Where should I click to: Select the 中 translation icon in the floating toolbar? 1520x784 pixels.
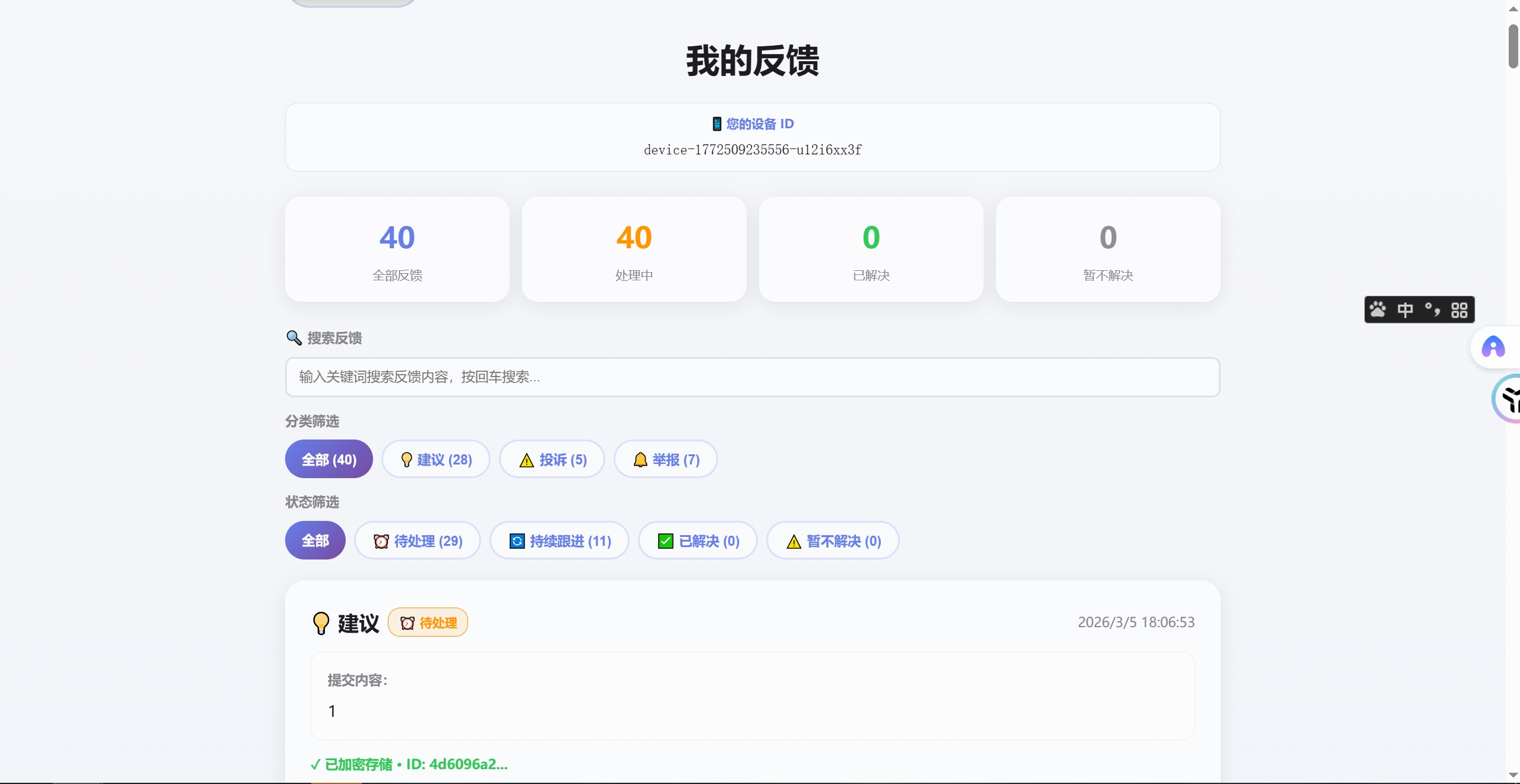tap(1405, 309)
